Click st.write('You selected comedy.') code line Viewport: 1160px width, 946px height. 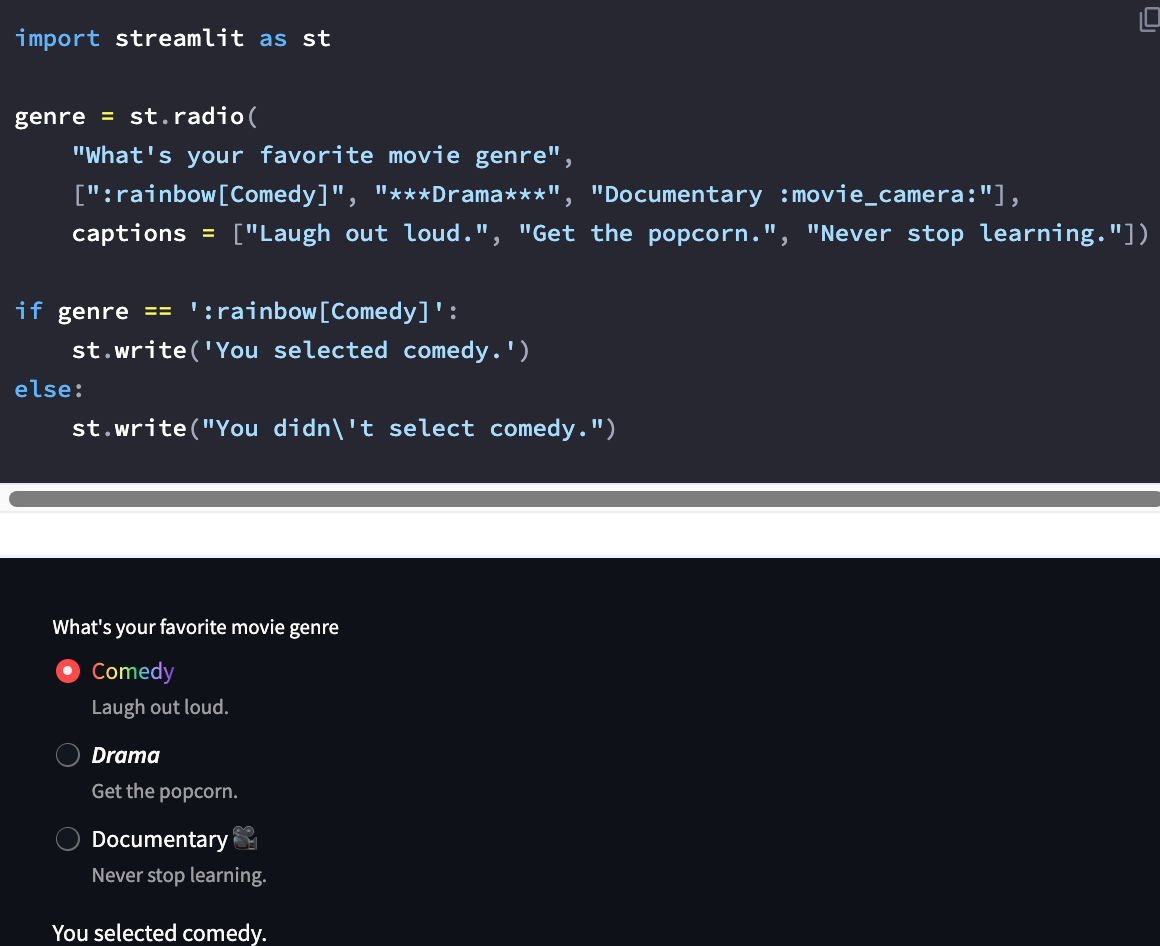pos(301,351)
